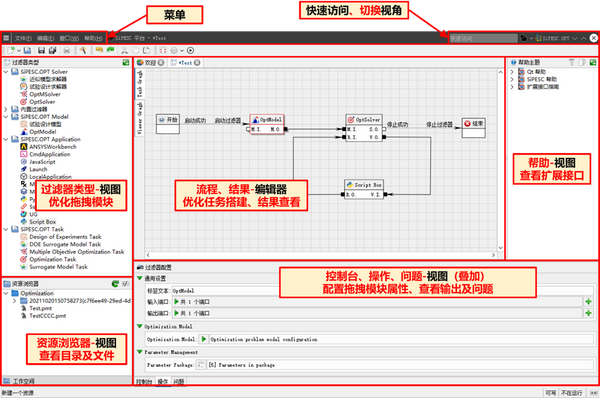The height and width of the screenshot is (398, 600).
Task: Open the Parameter Package button
Action: 201,365
